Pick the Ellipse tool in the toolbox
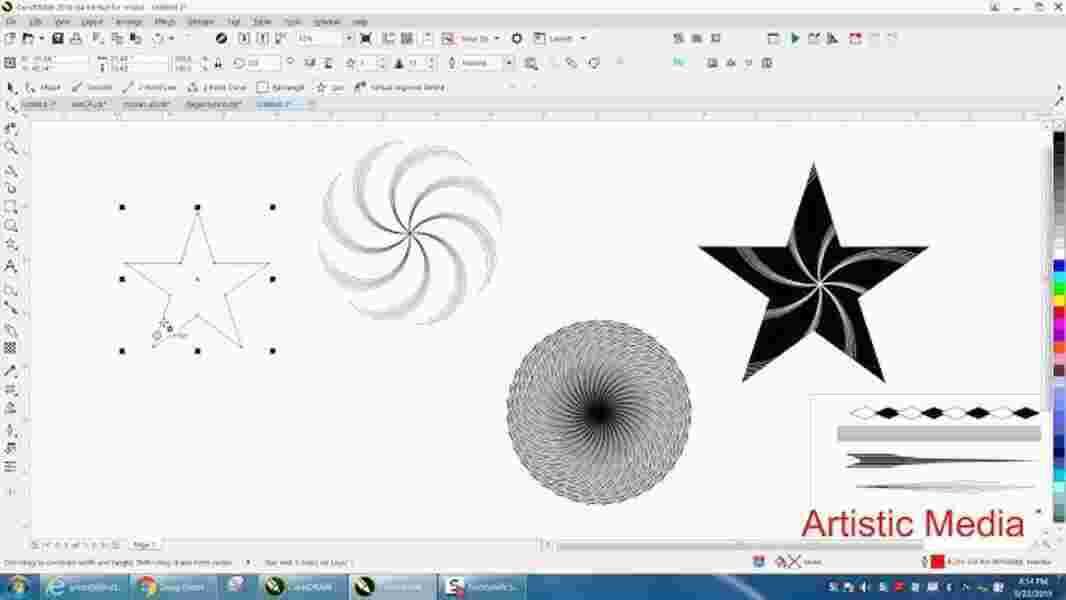This screenshot has height=600, width=1066. pyautogui.click(x=11, y=226)
